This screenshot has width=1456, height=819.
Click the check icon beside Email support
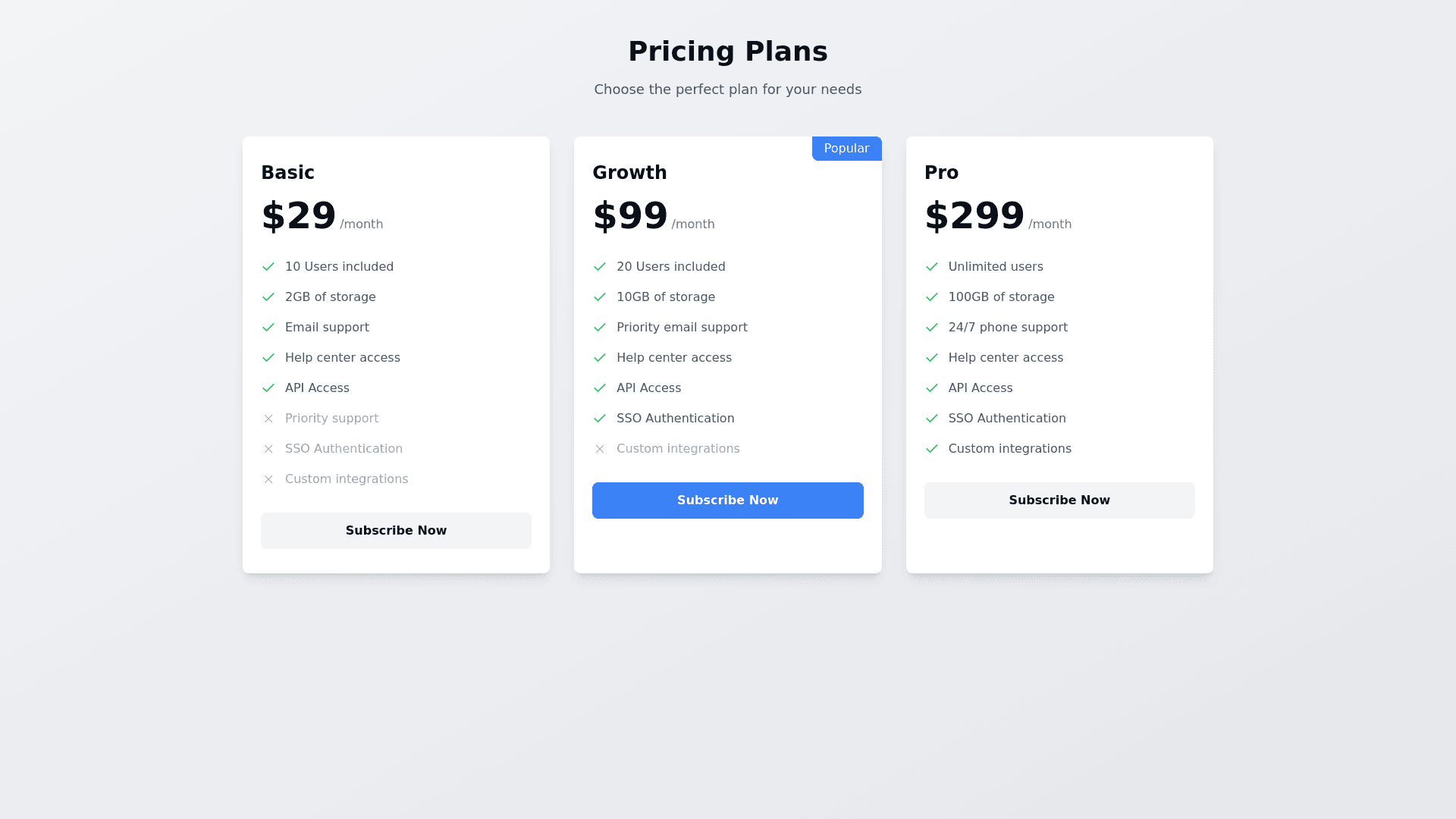tap(268, 328)
